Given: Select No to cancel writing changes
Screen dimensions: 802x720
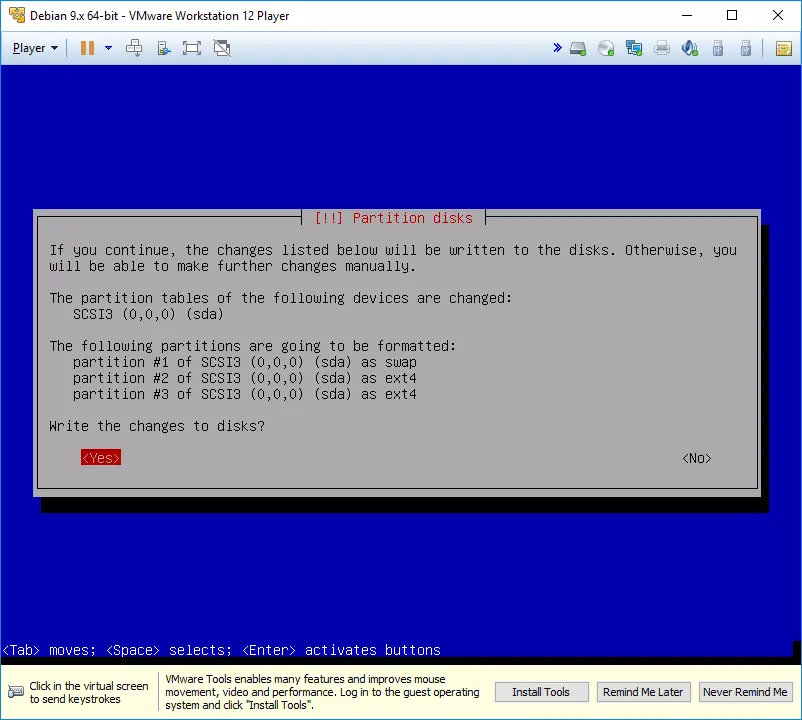Looking at the screenshot, I should (x=696, y=458).
